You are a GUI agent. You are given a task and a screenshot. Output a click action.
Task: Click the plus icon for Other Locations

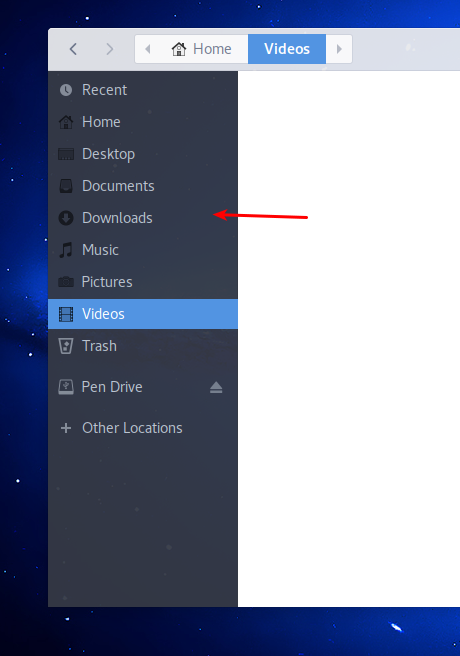(x=66, y=428)
